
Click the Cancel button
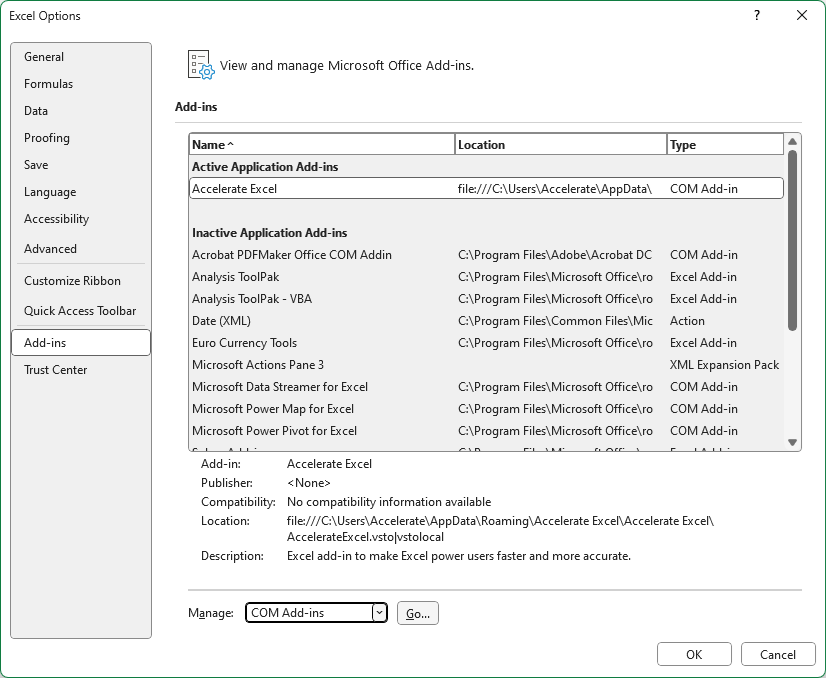(778, 654)
